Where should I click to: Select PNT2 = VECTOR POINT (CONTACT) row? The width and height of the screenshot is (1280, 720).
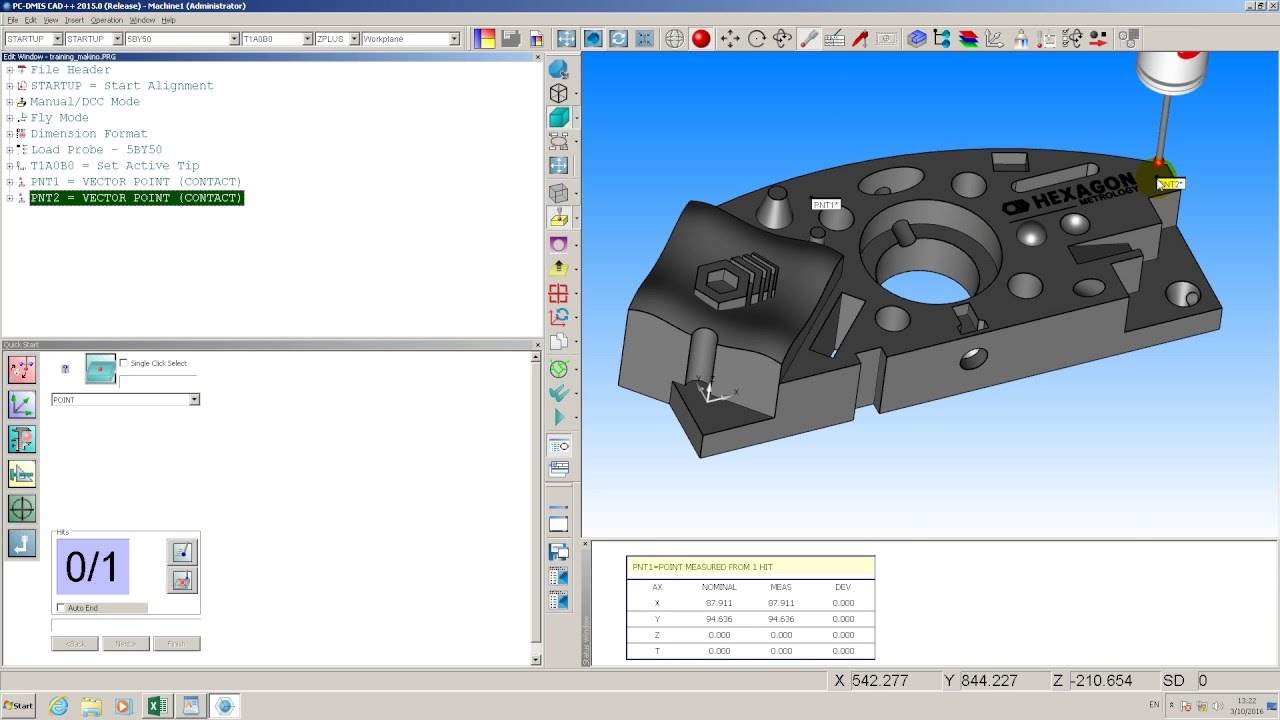(x=136, y=198)
